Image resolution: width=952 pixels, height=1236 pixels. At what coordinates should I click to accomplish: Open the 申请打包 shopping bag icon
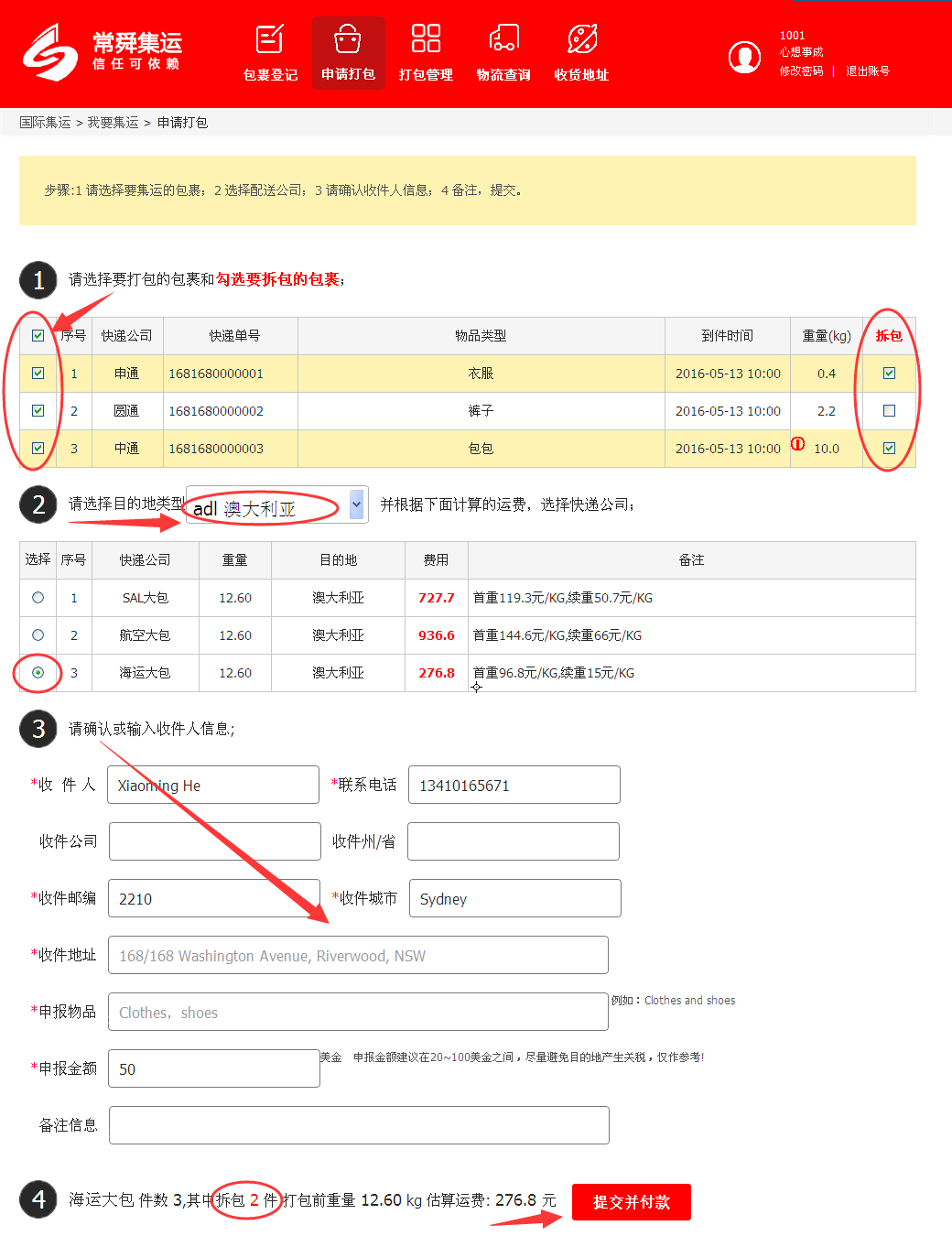pos(348,40)
